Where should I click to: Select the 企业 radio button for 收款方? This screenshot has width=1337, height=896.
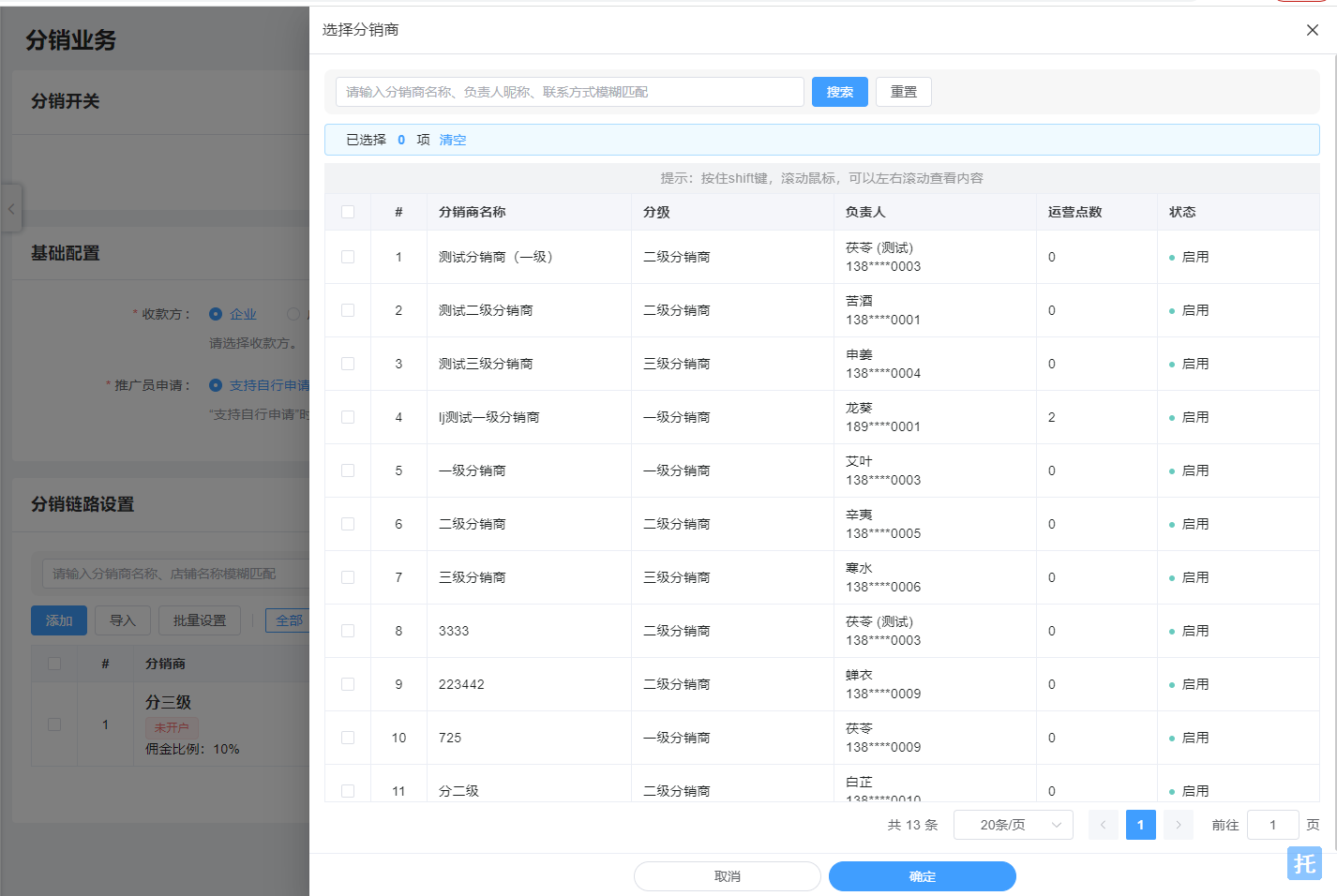(218, 314)
